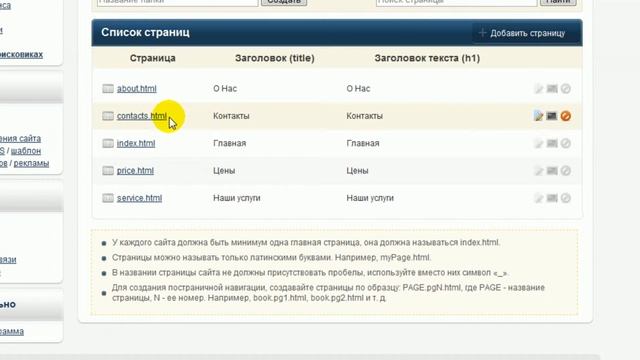Screen dimensions: 640x360
Task: Click the dark rectangle icon in index.html row
Action: point(552,143)
